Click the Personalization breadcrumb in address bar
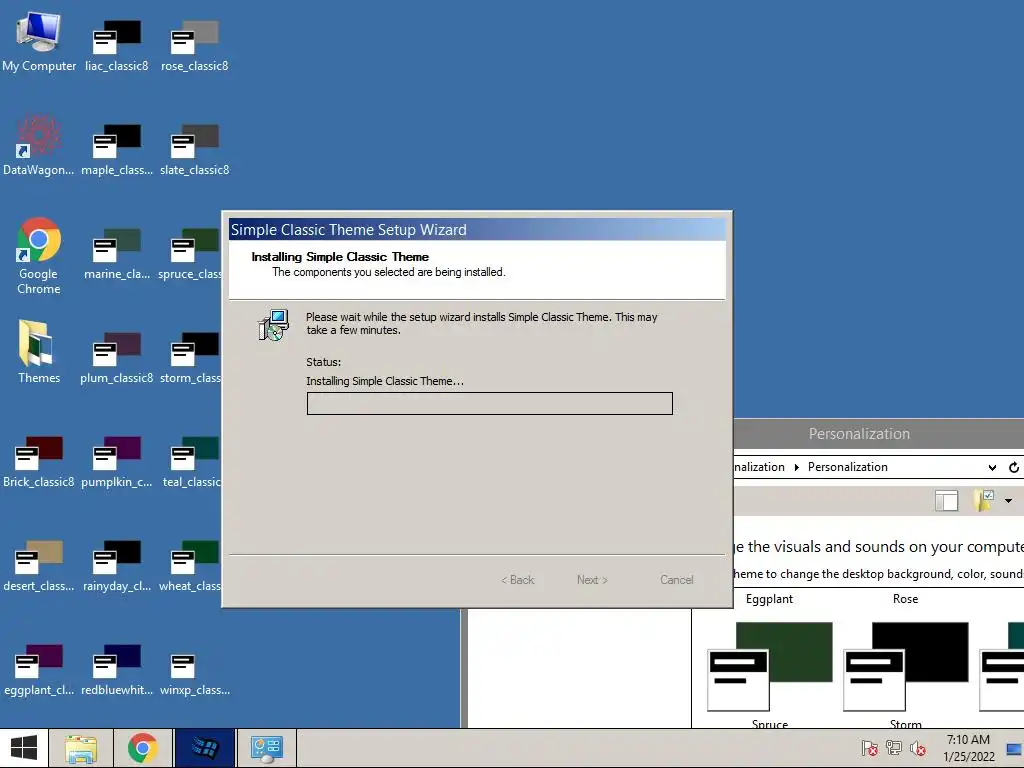Screen dimensions: 1024x768 click(x=848, y=468)
